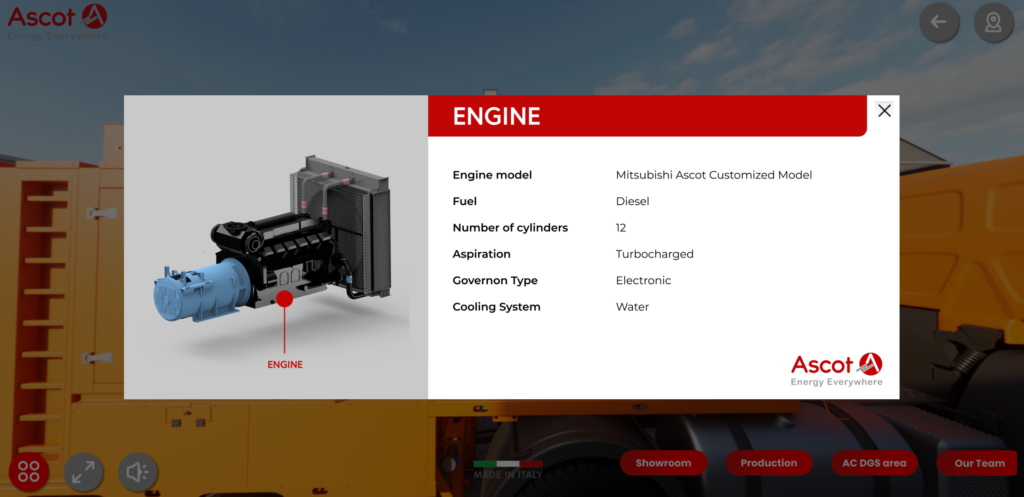Screen dimensions: 1024x497
Task: Open the four-circle menu button
Action: [x=29, y=472]
